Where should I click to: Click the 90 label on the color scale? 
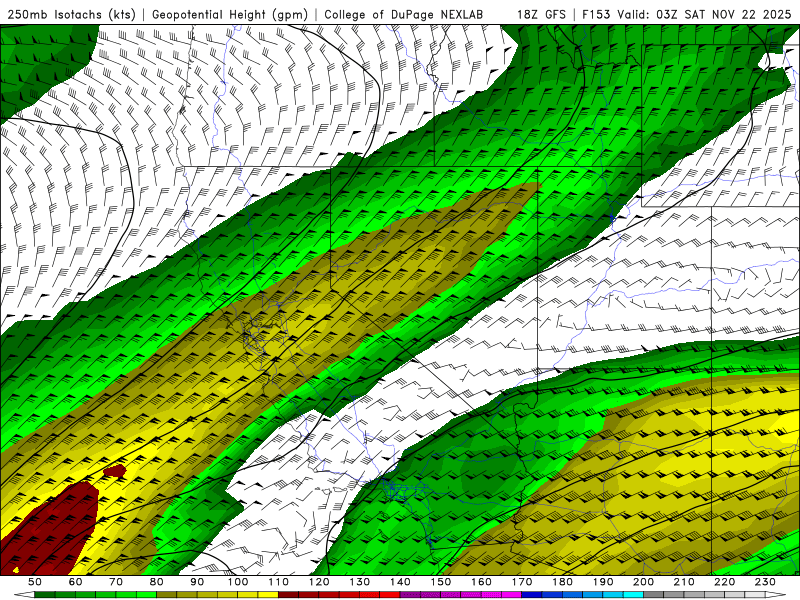pyautogui.click(x=197, y=582)
